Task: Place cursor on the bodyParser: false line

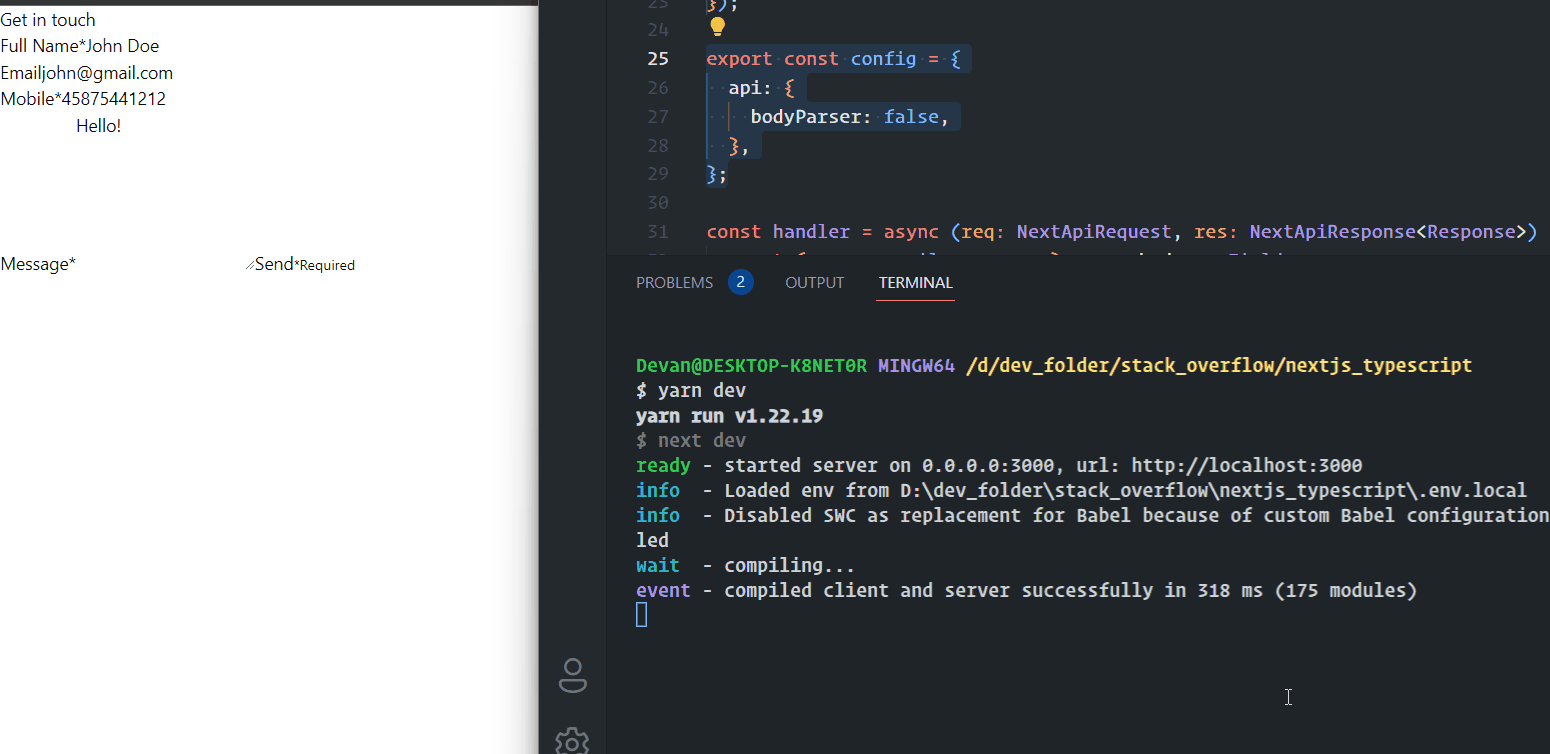Action: coord(850,116)
